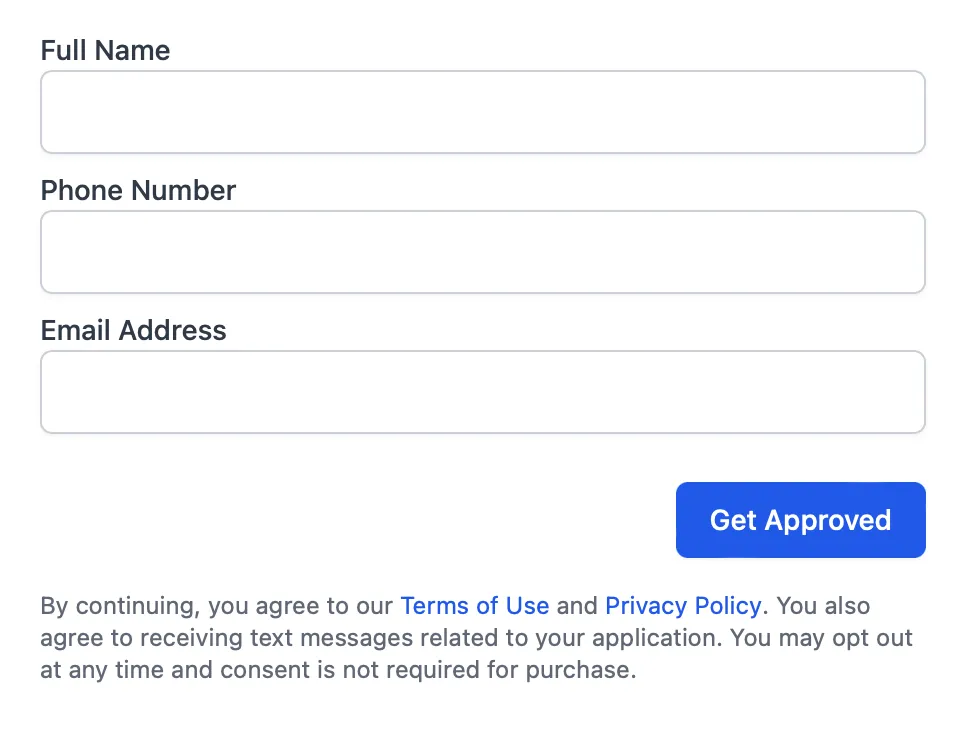Select the Email Address input field
The image size is (968, 744).
click(482, 392)
